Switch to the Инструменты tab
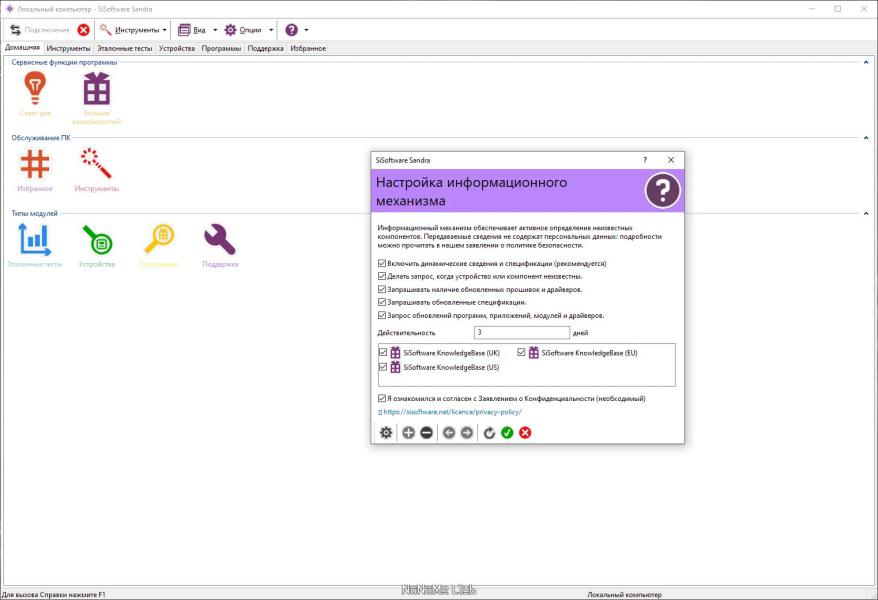Screen dimensions: 878x600 pyautogui.click(x=68, y=49)
